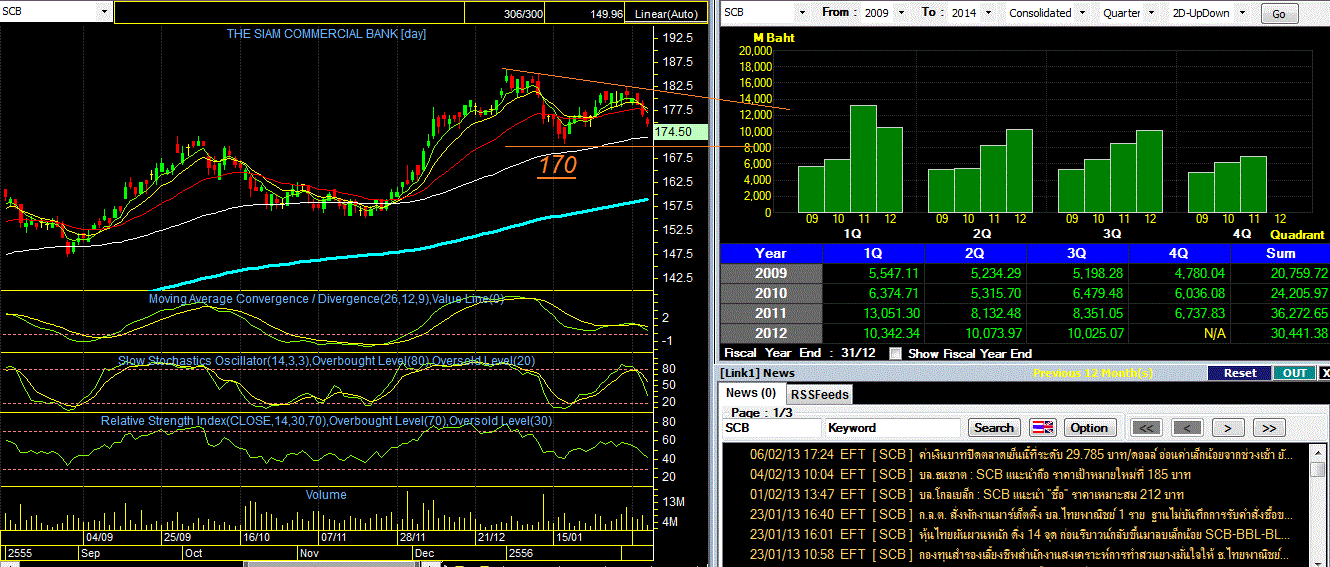Go to the last news page with >>
This screenshot has width=1330, height=567.
(x=1268, y=427)
